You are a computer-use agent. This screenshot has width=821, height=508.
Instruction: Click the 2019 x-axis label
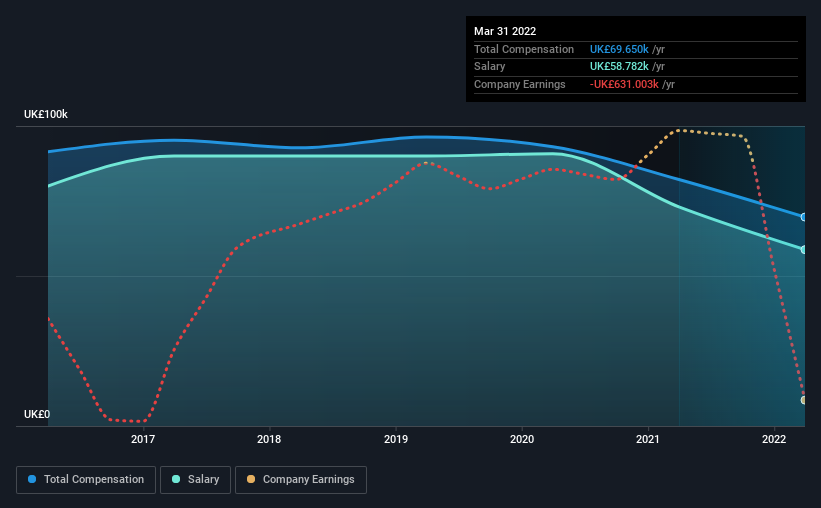(x=396, y=439)
